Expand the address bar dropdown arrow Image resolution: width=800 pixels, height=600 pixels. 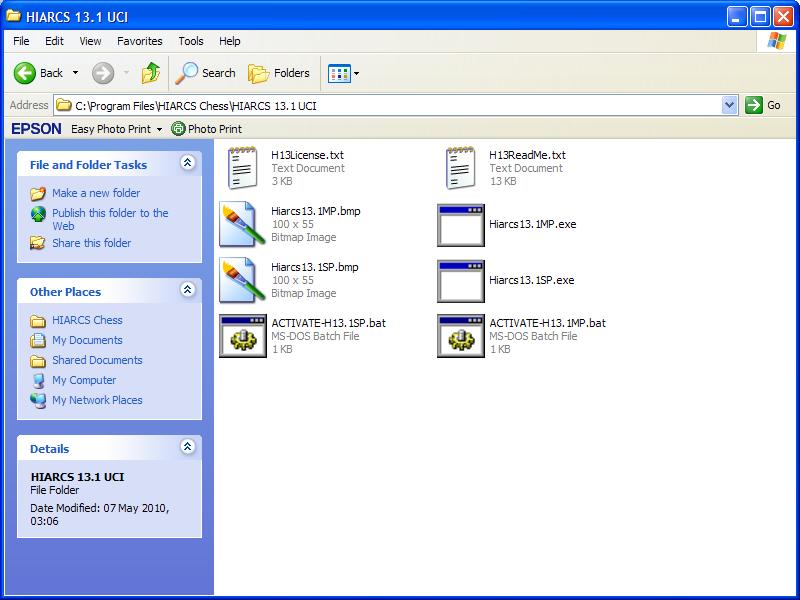729,105
